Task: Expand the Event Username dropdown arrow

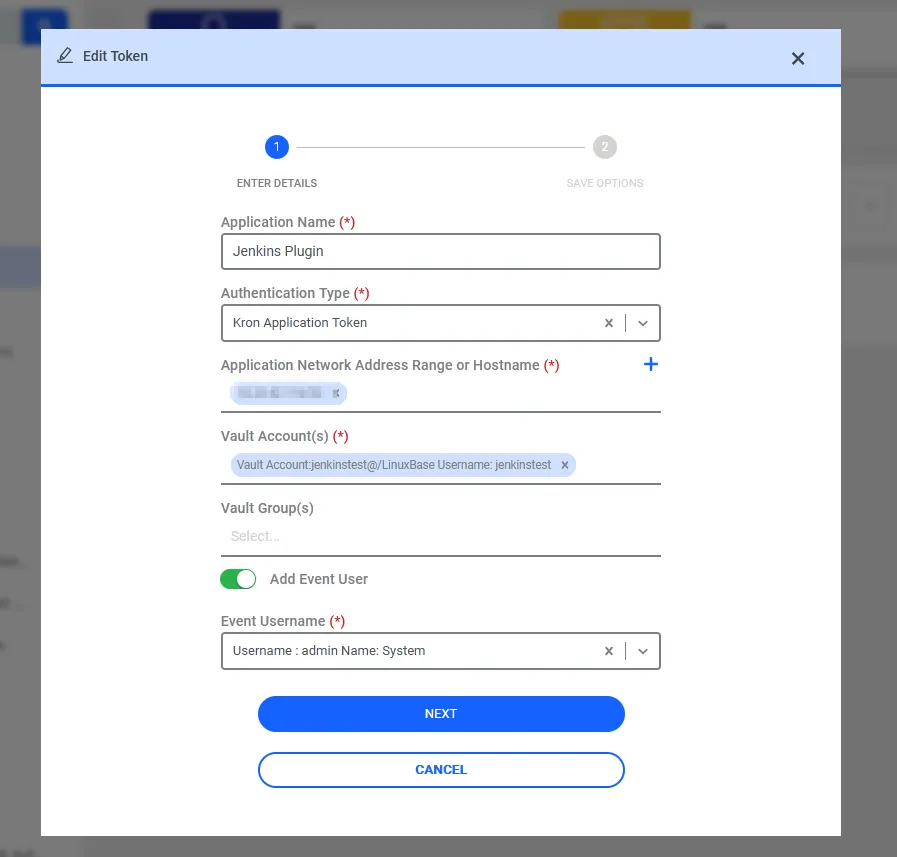Action: pyautogui.click(x=643, y=651)
